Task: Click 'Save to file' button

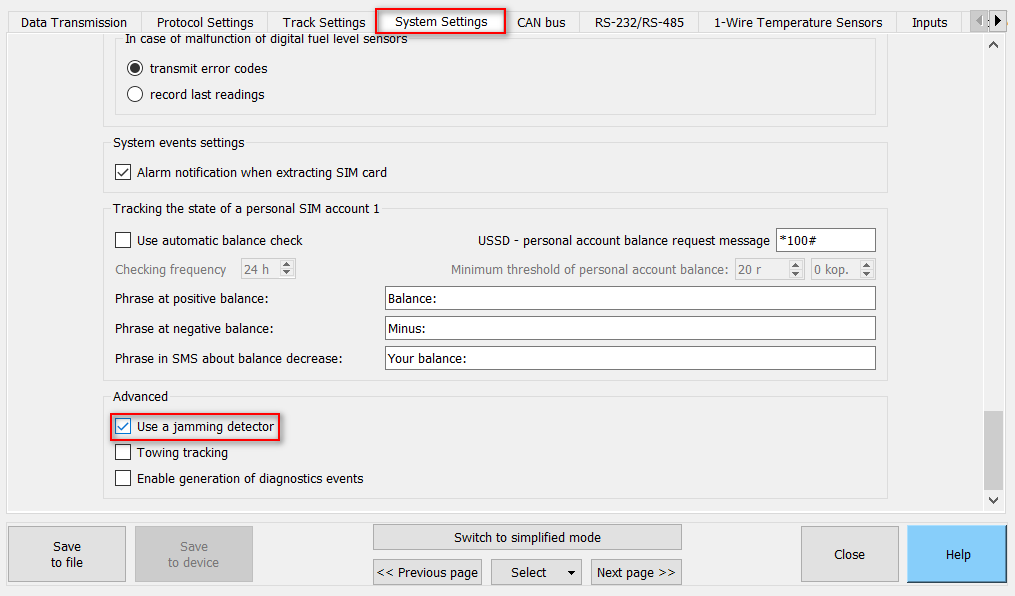Action: pos(67,554)
